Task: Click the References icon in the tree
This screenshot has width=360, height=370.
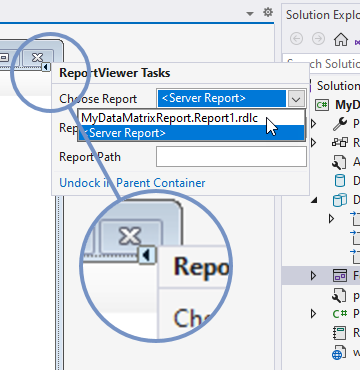Action: point(339,143)
